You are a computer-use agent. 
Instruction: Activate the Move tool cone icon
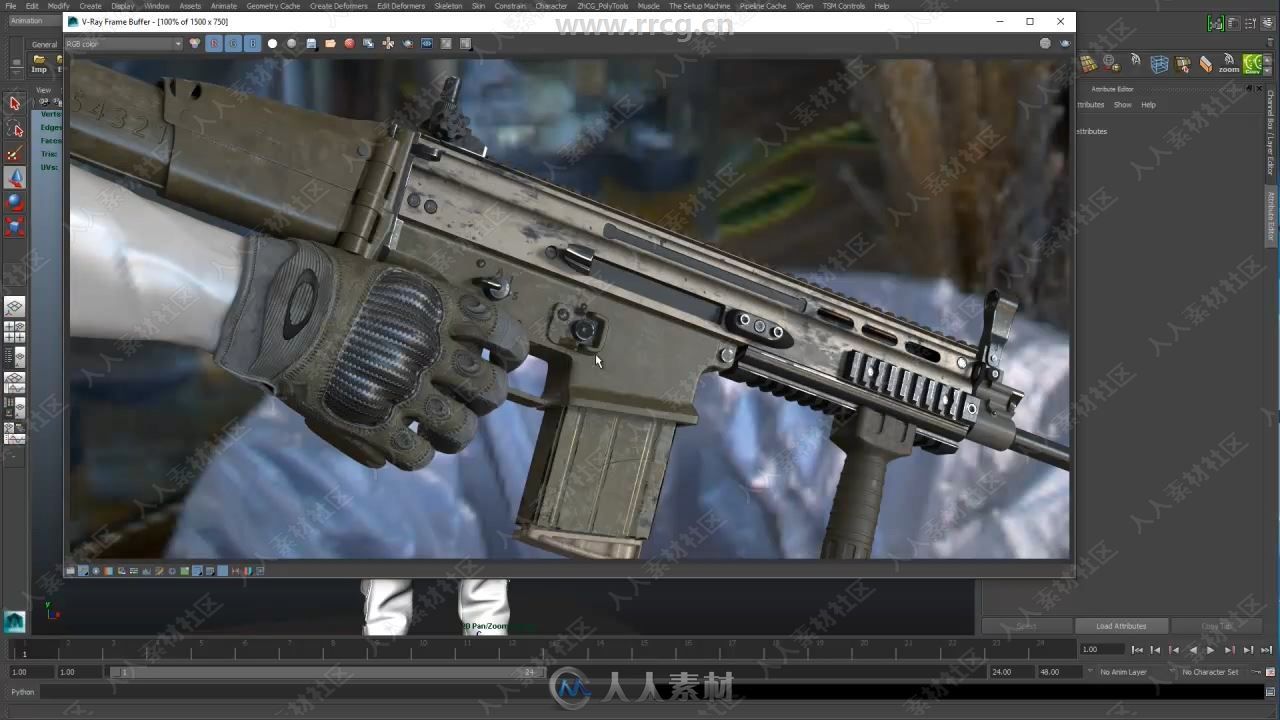click(x=14, y=177)
